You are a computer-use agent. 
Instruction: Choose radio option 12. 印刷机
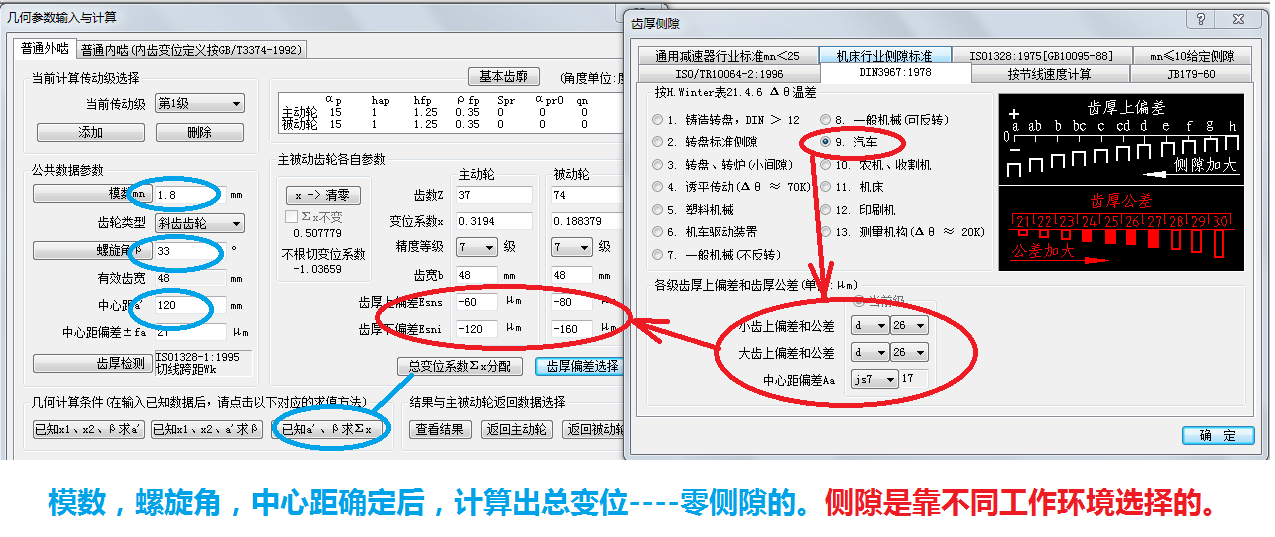click(x=825, y=210)
